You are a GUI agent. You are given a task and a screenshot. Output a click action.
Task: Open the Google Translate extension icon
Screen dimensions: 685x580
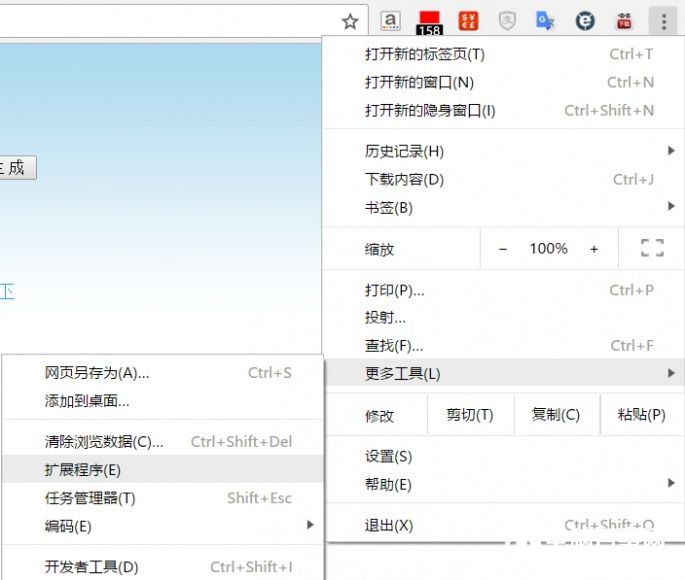tap(545, 21)
